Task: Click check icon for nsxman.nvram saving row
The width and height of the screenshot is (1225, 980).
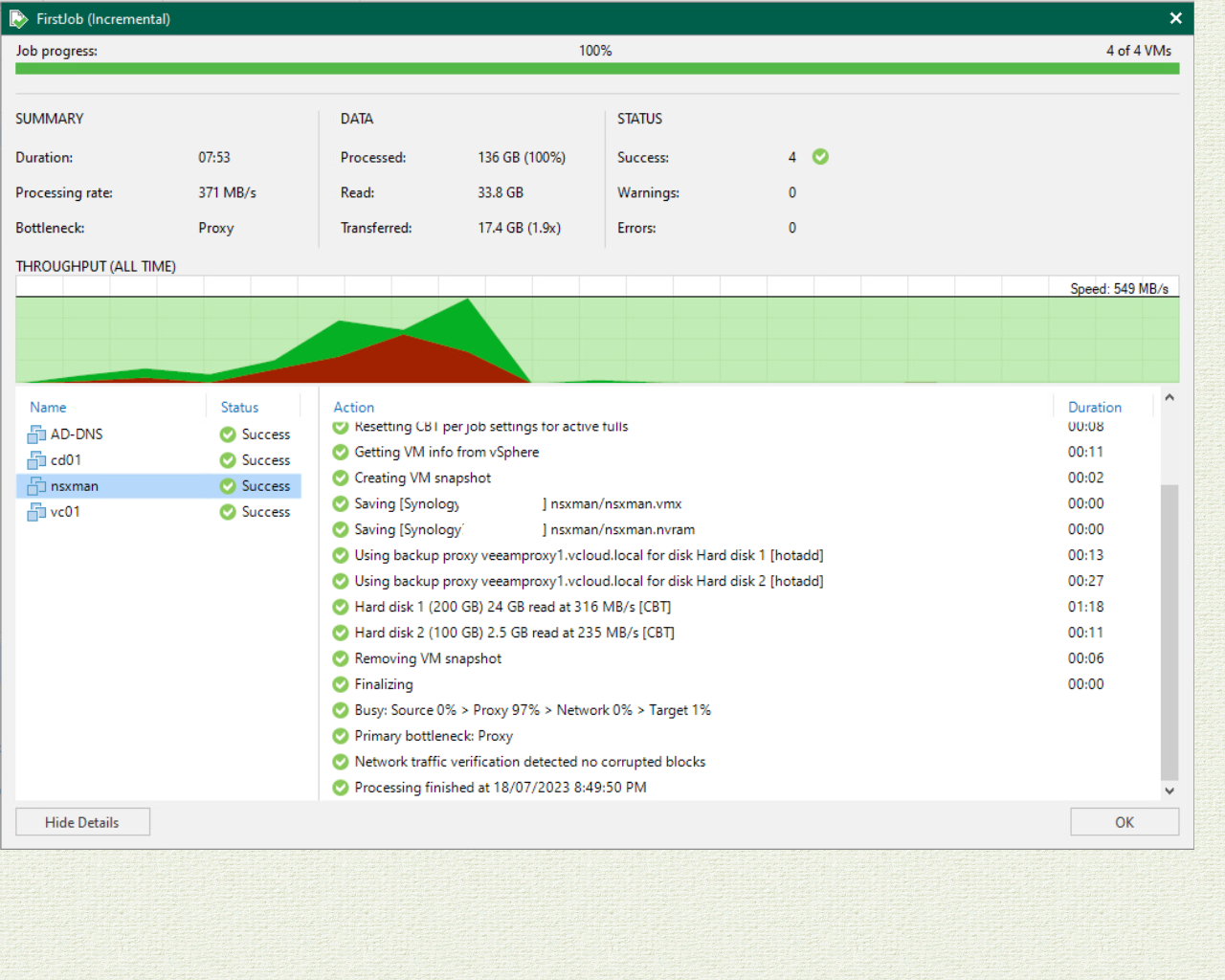Action: pyautogui.click(x=340, y=529)
